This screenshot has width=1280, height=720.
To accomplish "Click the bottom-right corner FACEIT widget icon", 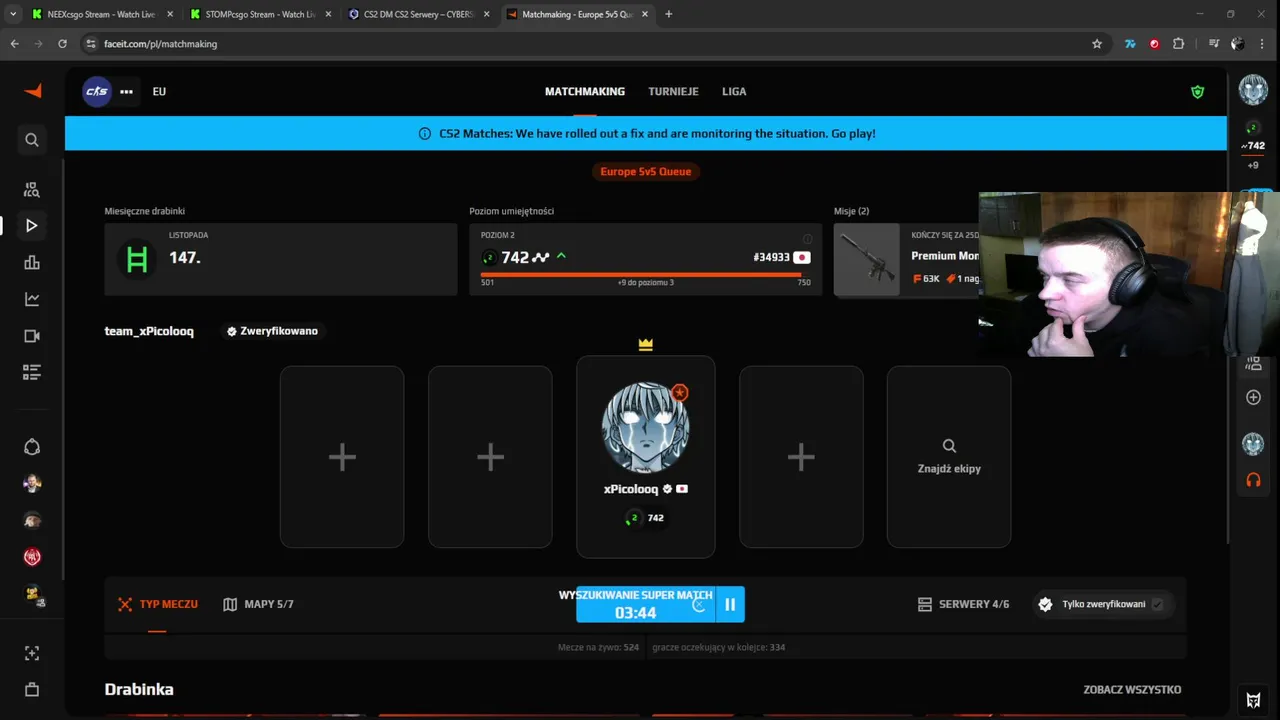I will [1253, 700].
